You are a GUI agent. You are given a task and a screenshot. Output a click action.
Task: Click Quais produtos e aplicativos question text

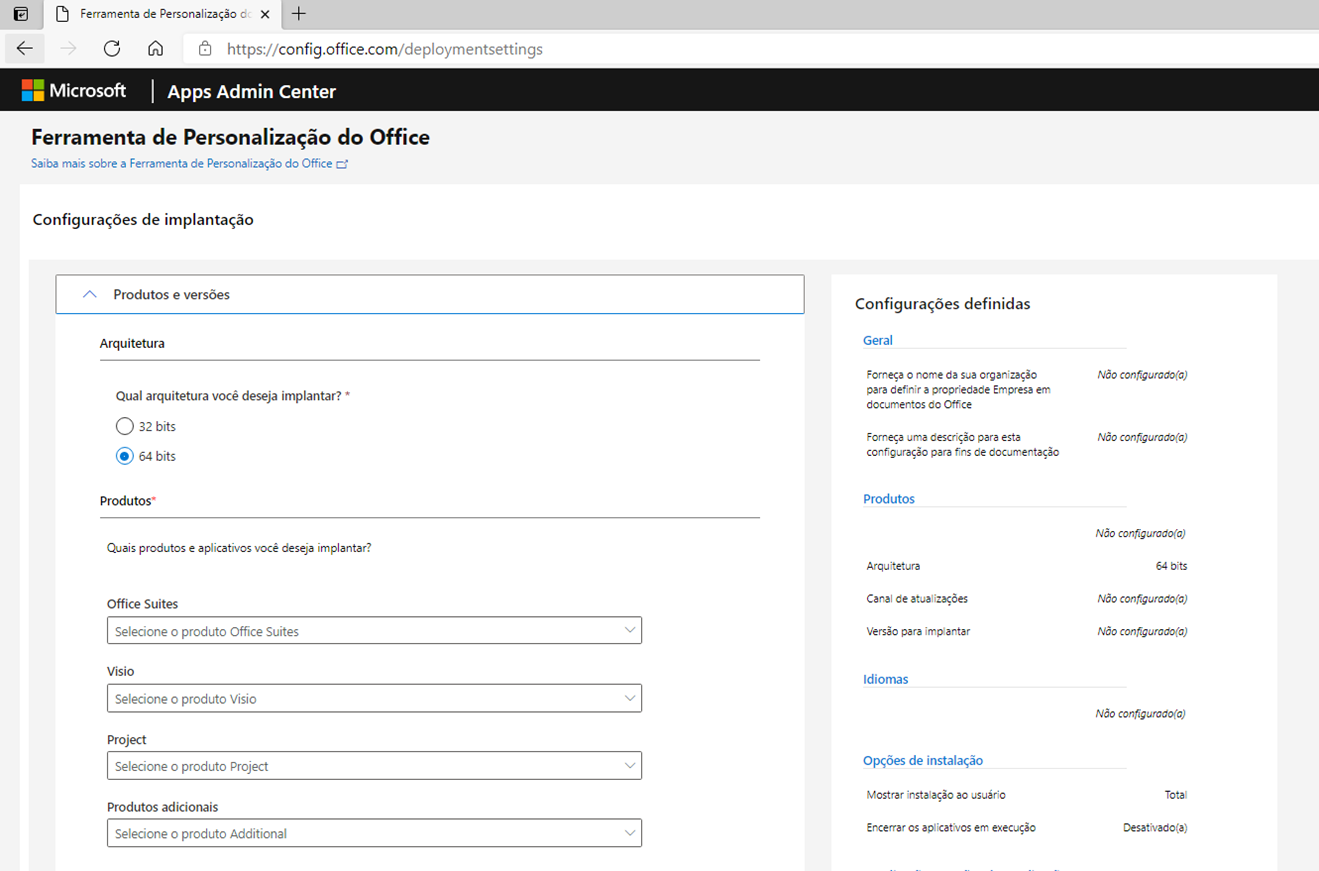(239, 548)
